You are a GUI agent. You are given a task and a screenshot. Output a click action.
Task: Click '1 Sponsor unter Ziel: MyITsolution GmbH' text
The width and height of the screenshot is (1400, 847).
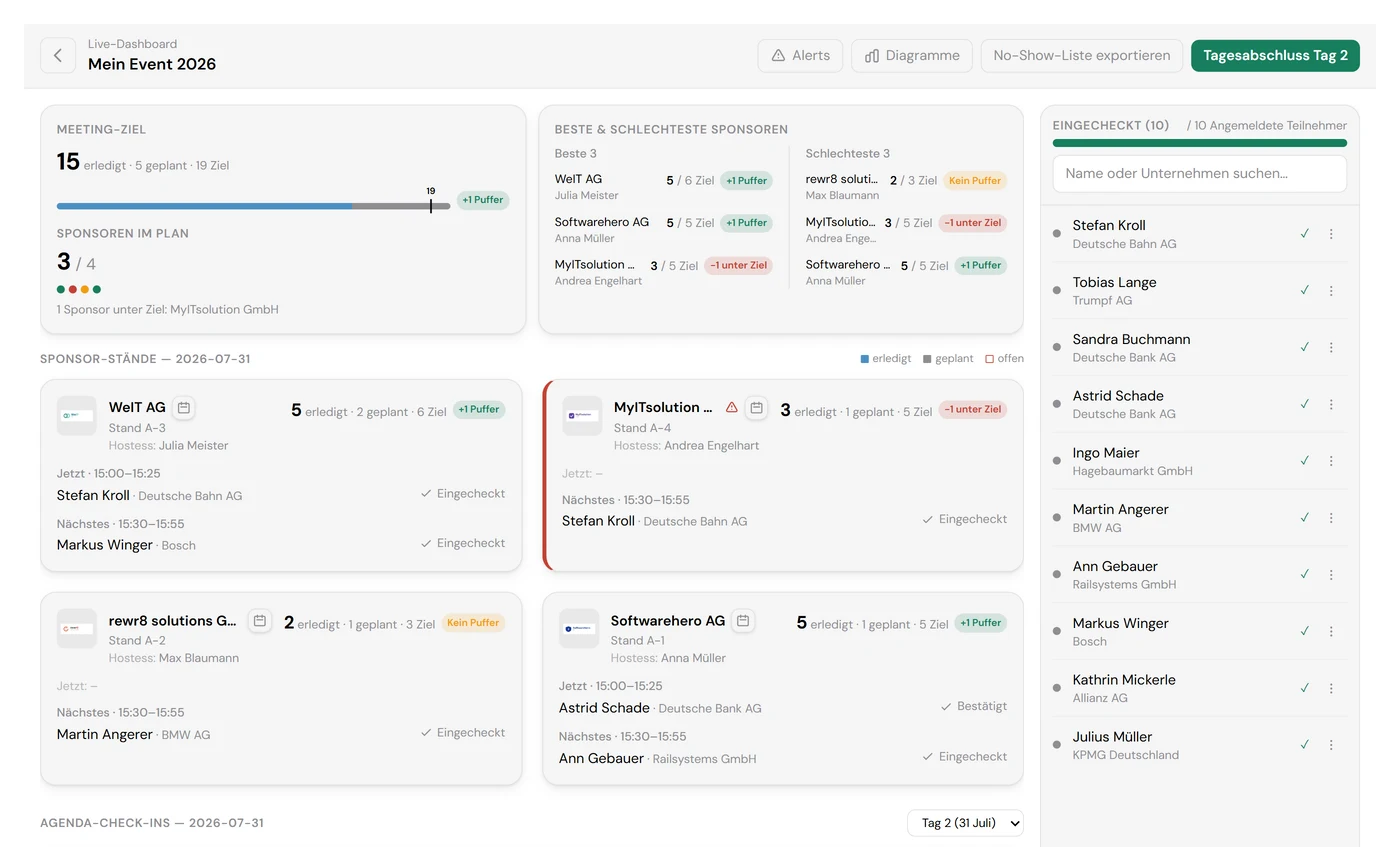point(168,310)
